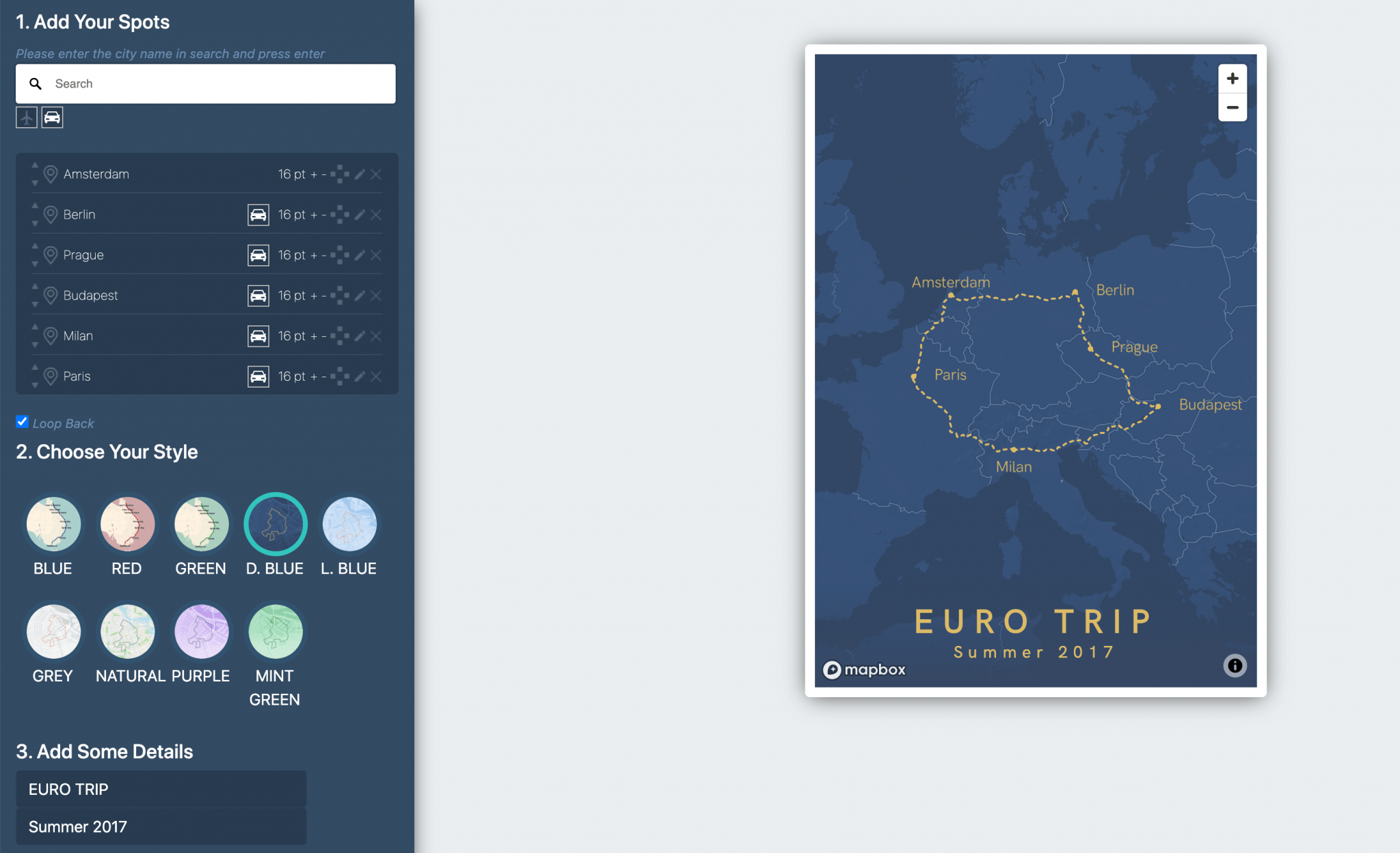Open the Milan label position dots control
Viewport: 1400px width, 853px height.
(340, 336)
